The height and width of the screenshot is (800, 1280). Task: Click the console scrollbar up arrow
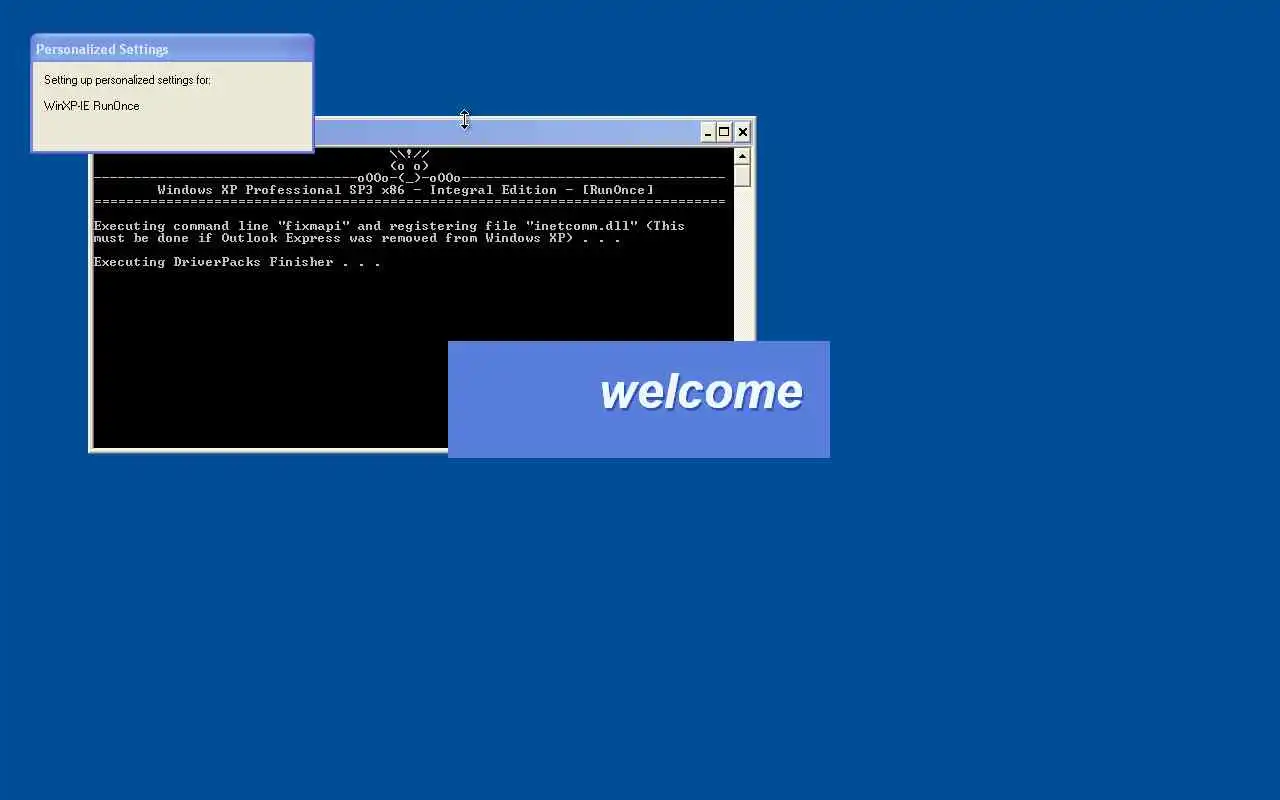(742, 156)
